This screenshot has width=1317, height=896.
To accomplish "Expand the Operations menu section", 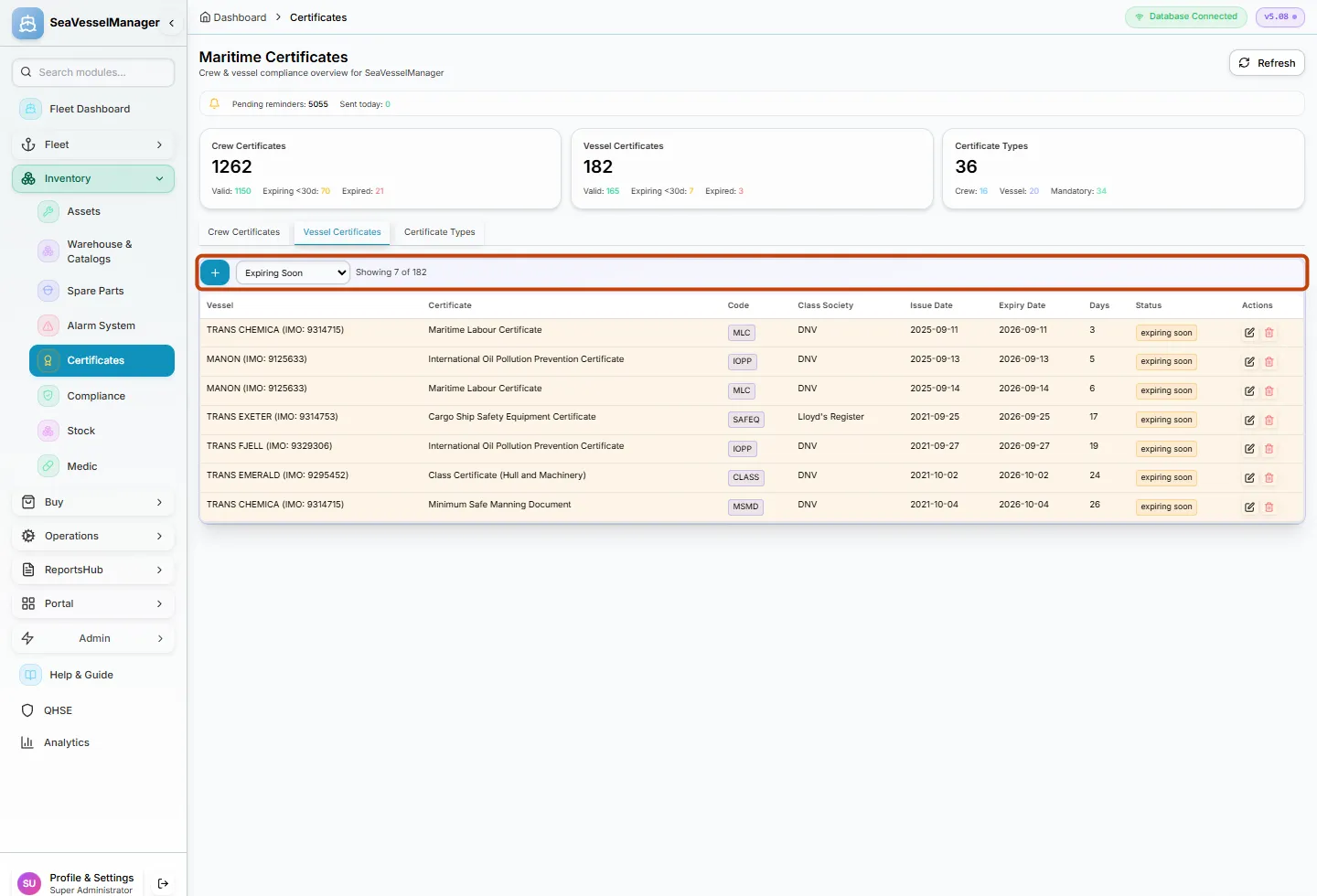I will (93, 536).
